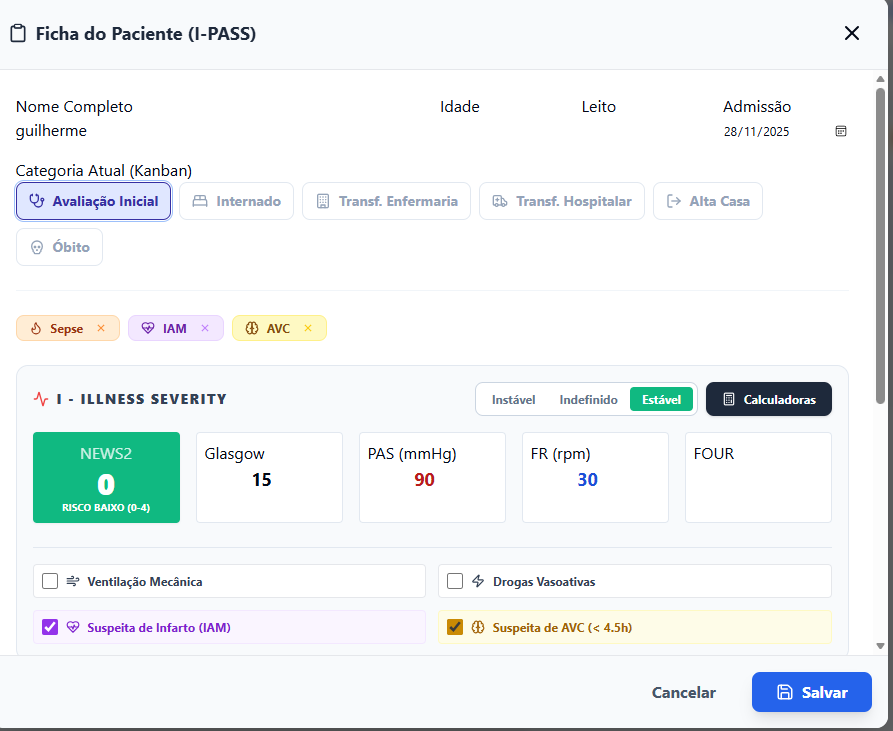Select the Óbito category with skull icon

(x=59, y=247)
